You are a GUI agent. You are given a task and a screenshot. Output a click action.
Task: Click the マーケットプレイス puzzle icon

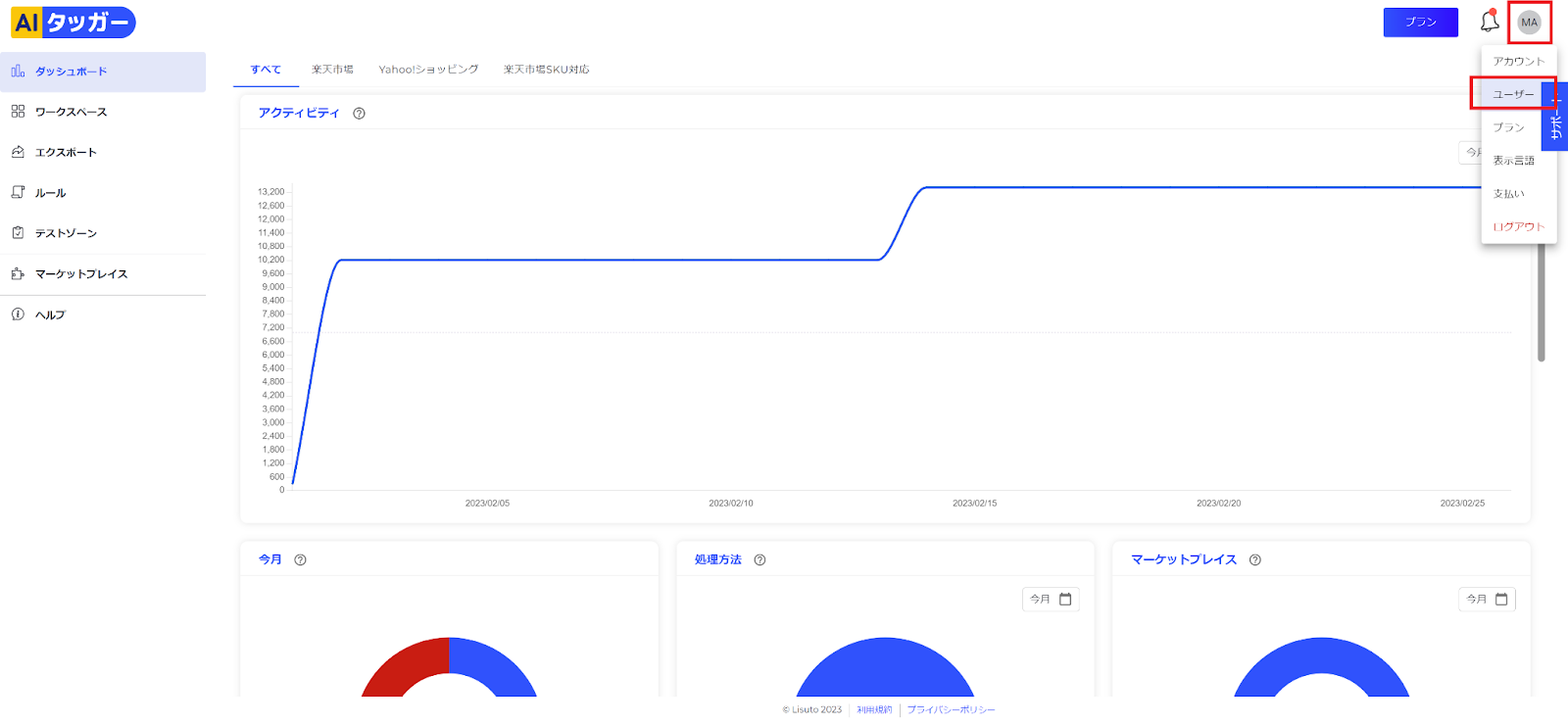[x=18, y=274]
